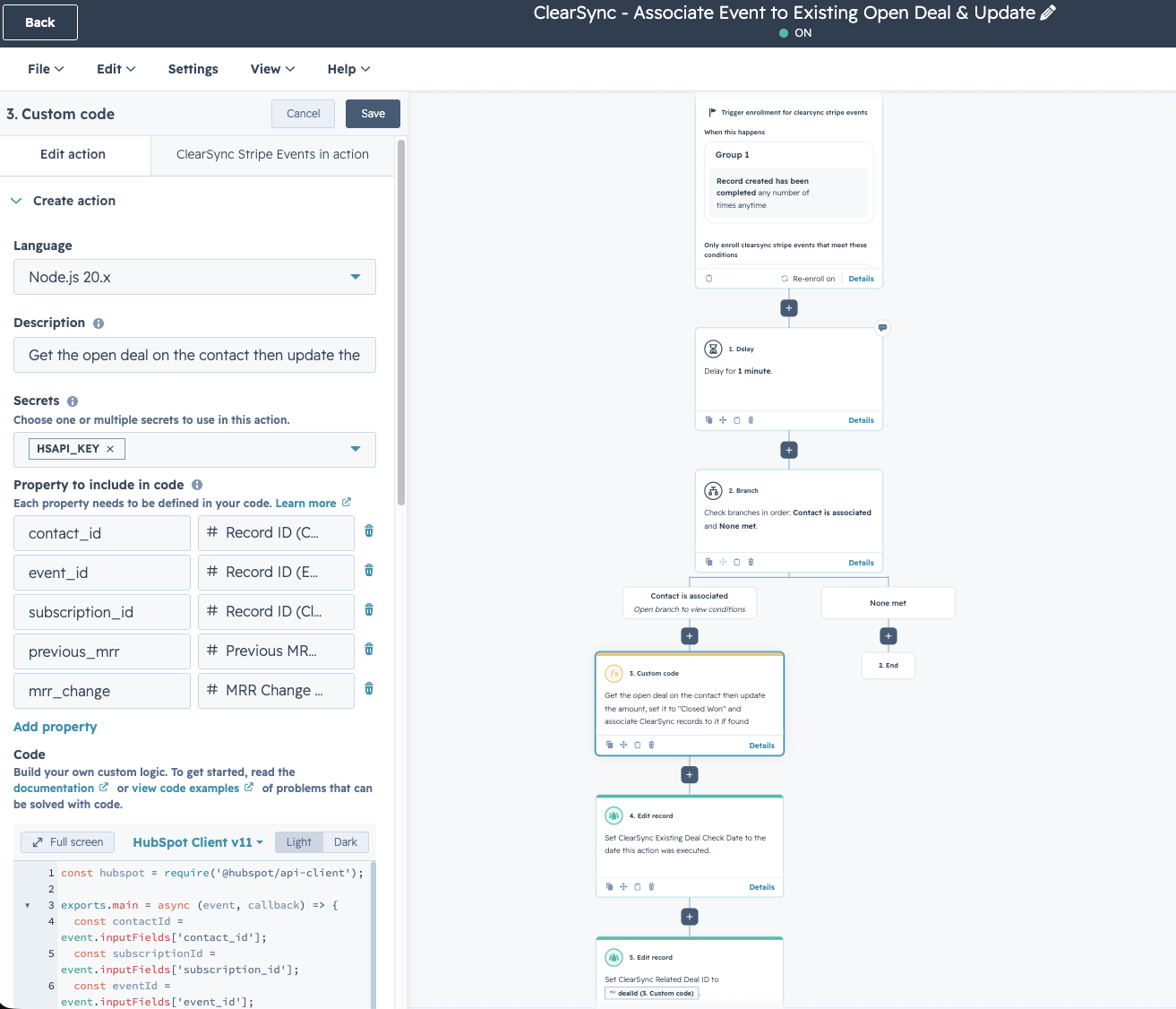Image resolution: width=1176 pixels, height=1009 pixels.
Task: Remove the HSAPI_KEY secret tag
Action: [110, 449]
